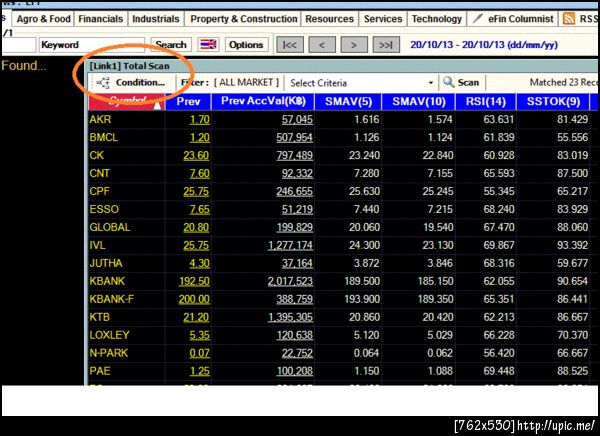Go to previous page arrow
This screenshot has width=600, height=436.
(x=322, y=45)
